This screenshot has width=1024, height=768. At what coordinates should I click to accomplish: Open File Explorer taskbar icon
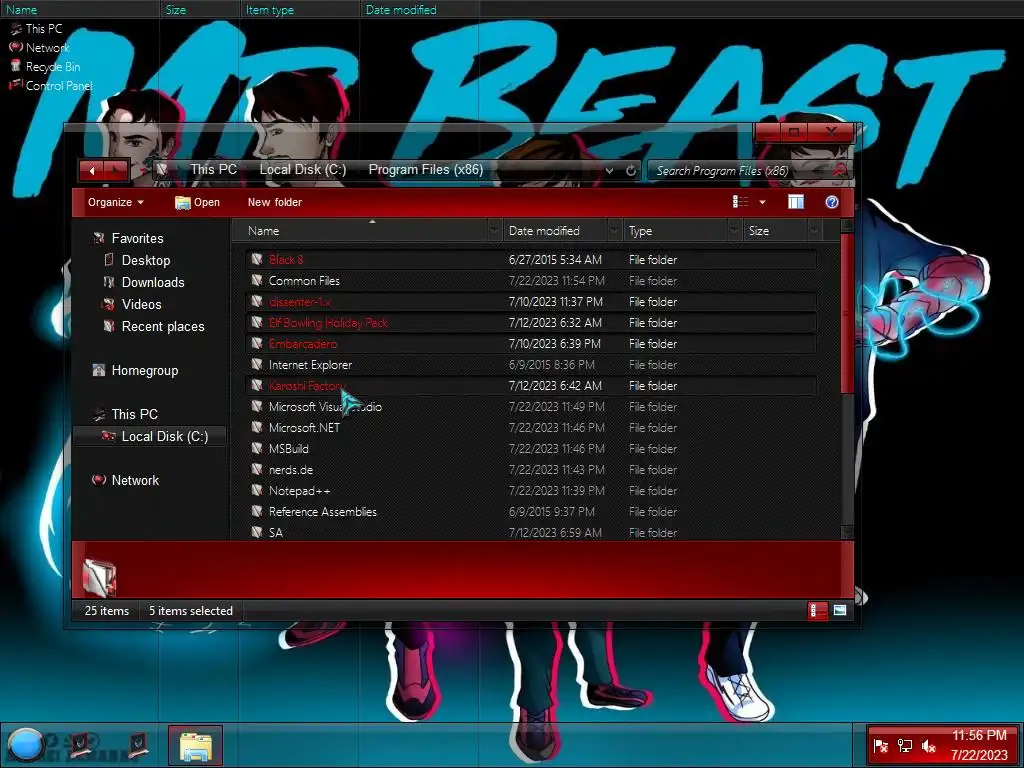pyautogui.click(x=195, y=745)
